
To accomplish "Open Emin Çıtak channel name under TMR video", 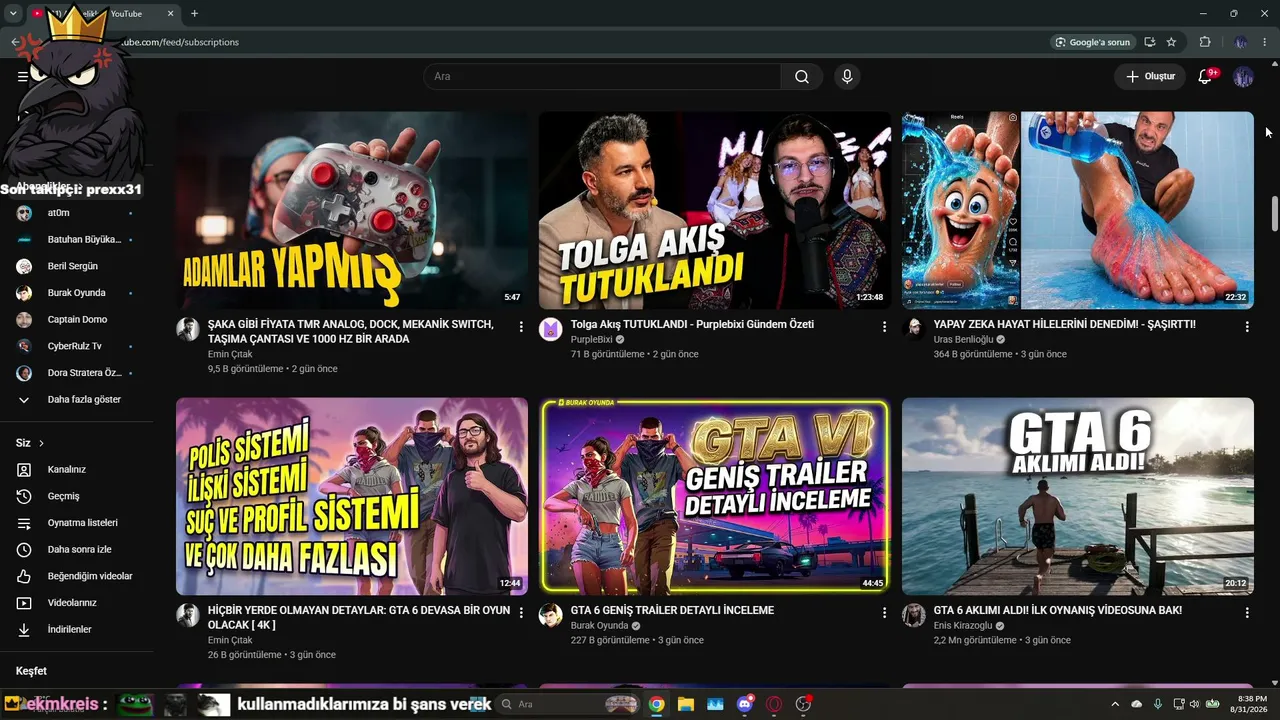I will (x=230, y=354).
